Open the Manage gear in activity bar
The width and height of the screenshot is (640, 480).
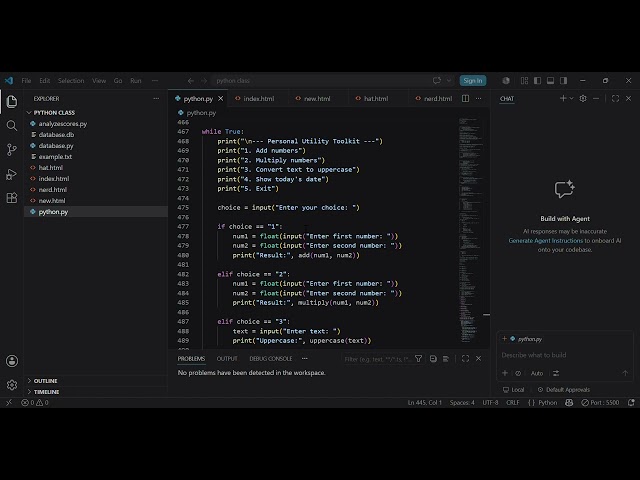pyautogui.click(x=12, y=384)
